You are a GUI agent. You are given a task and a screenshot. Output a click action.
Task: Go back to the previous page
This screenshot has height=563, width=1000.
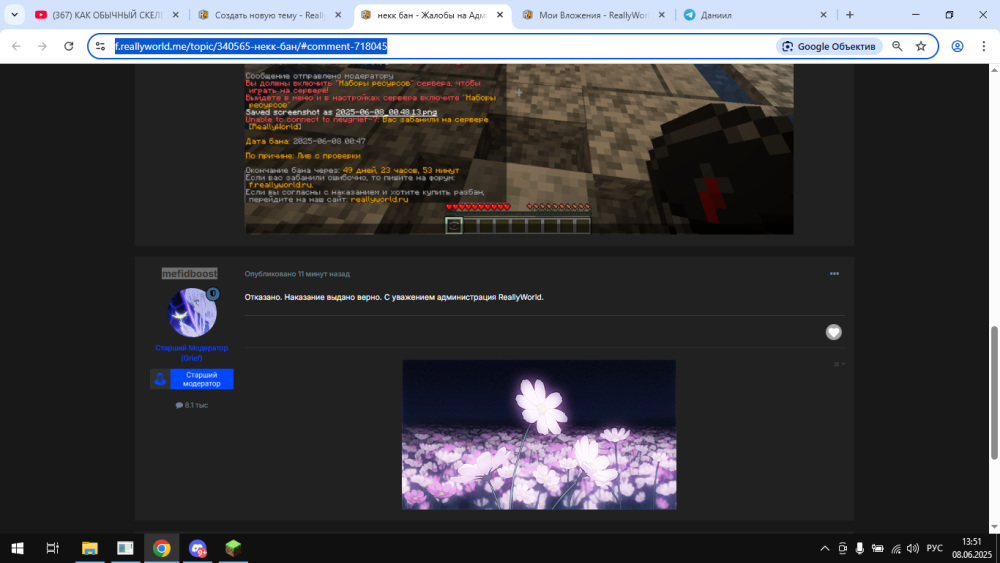click(x=17, y=46)
